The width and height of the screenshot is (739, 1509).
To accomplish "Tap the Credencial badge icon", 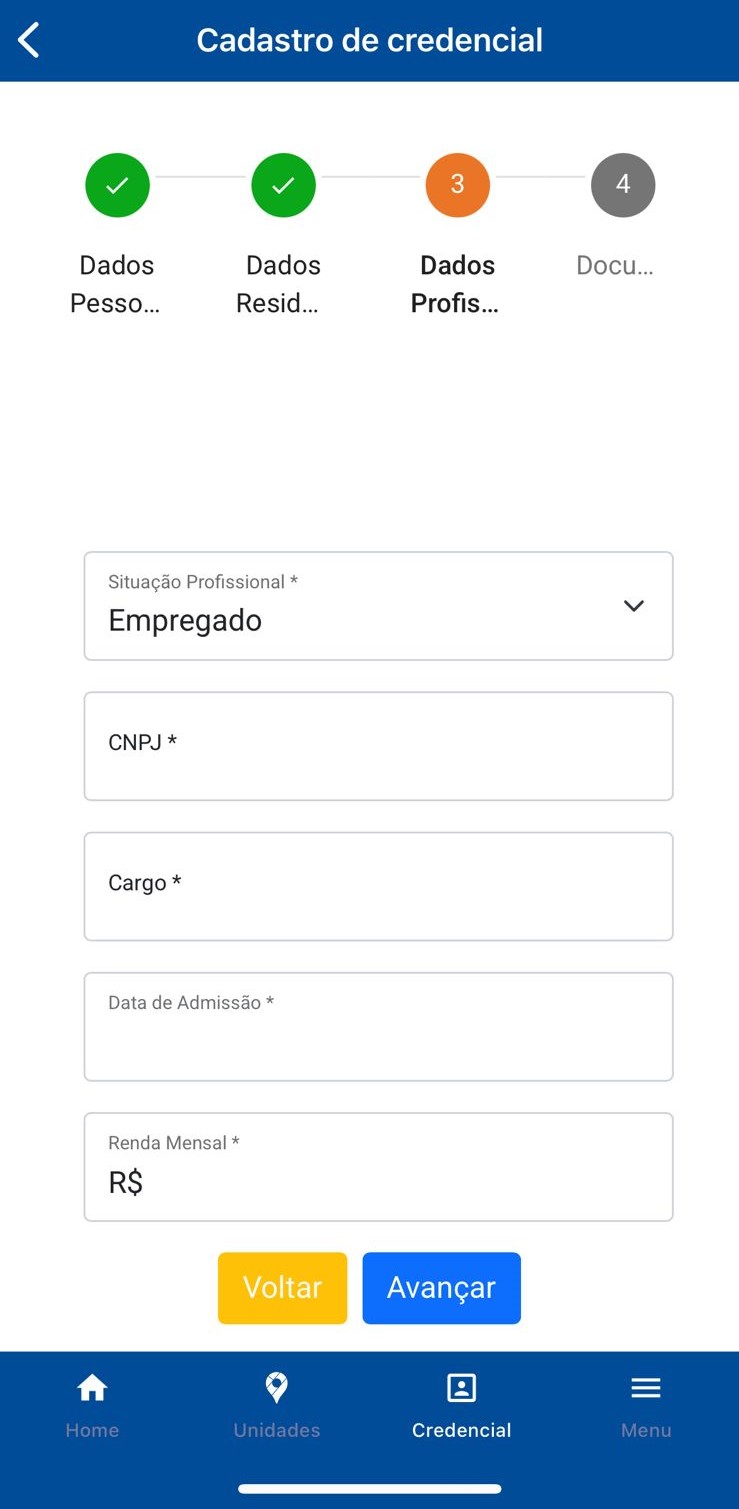I will (x=461, y=1388).
